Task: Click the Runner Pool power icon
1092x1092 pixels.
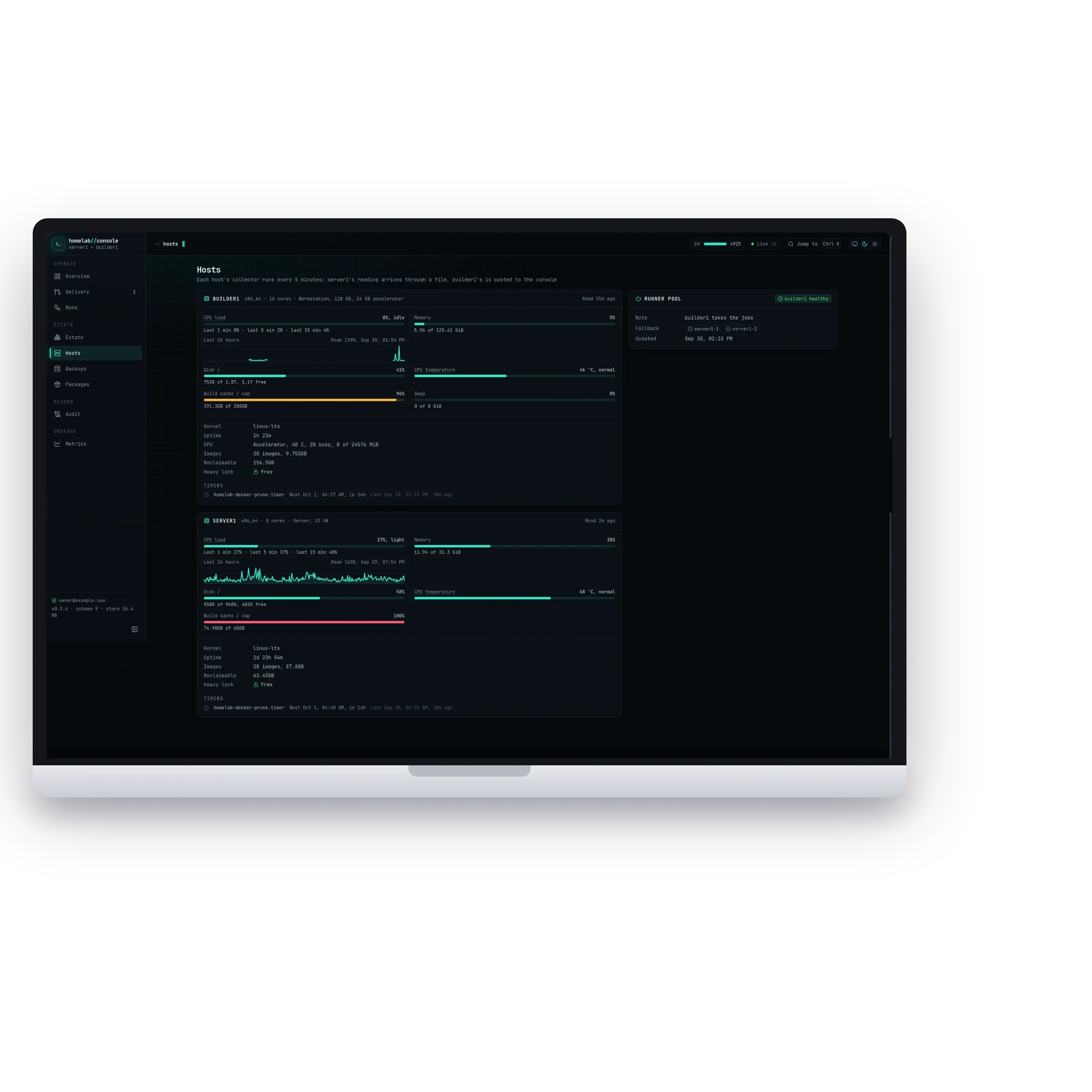Action: click(638, 299)
